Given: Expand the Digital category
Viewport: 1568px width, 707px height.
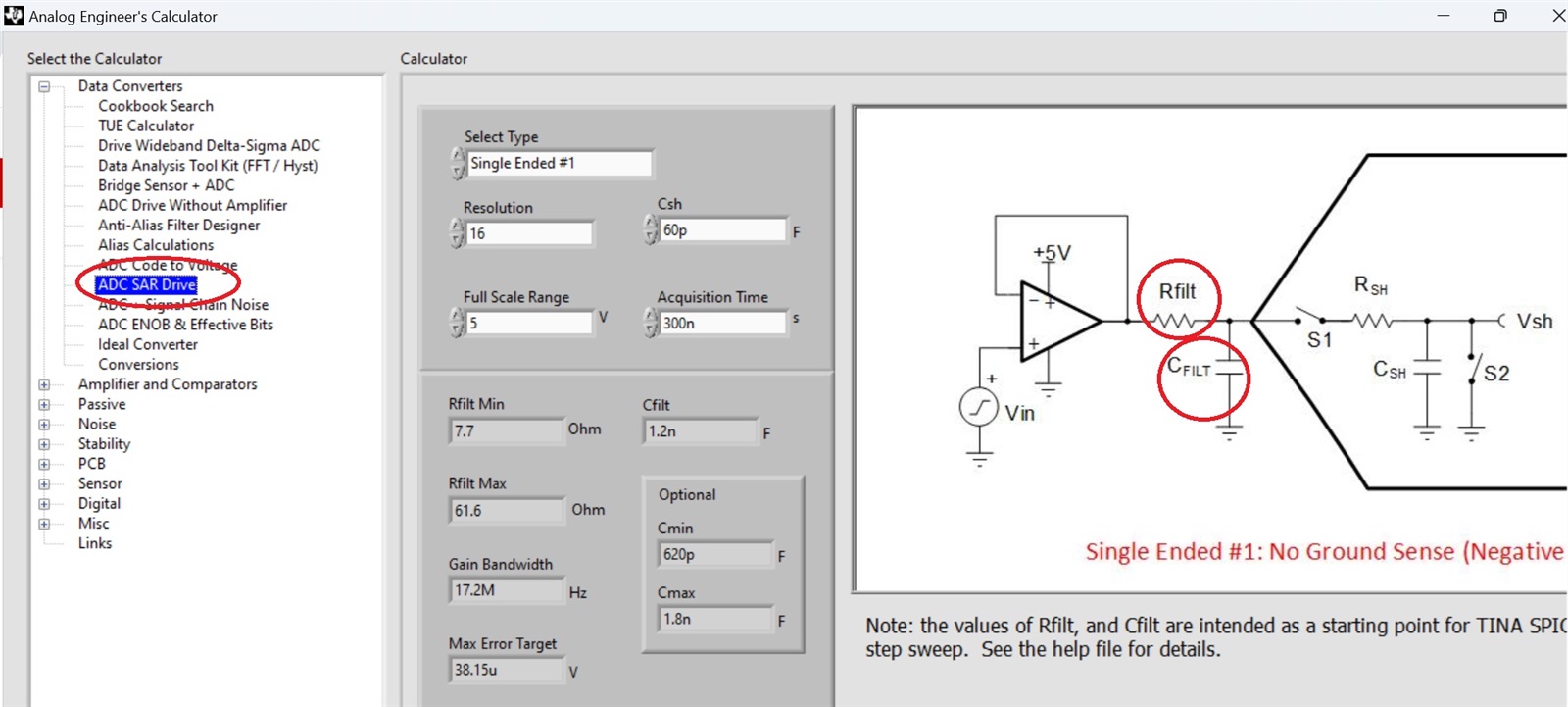Looking at the screenshot, I should tap(44, 504).
